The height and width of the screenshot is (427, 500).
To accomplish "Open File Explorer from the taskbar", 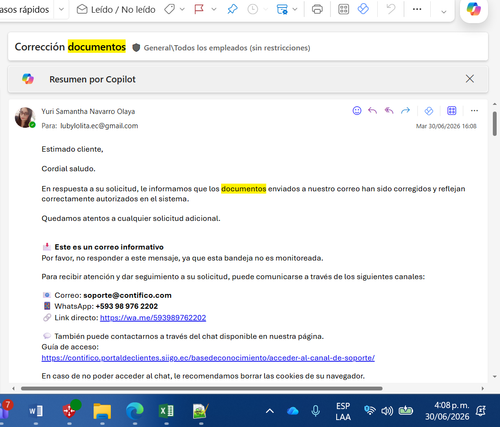I will pos(102,411).
